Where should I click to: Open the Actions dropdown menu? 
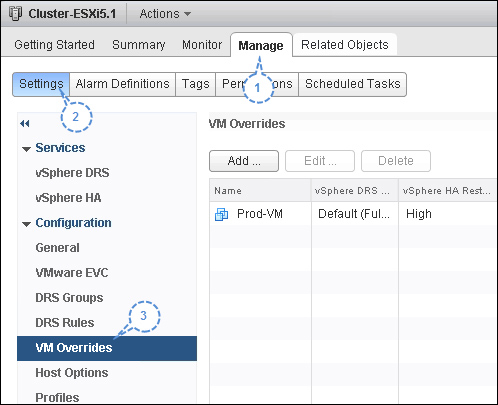(x=165, y=14)
